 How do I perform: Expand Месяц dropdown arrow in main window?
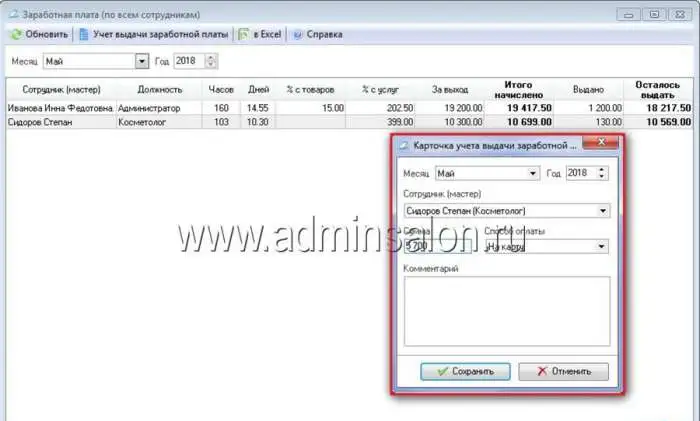click(x=142, y=61)
